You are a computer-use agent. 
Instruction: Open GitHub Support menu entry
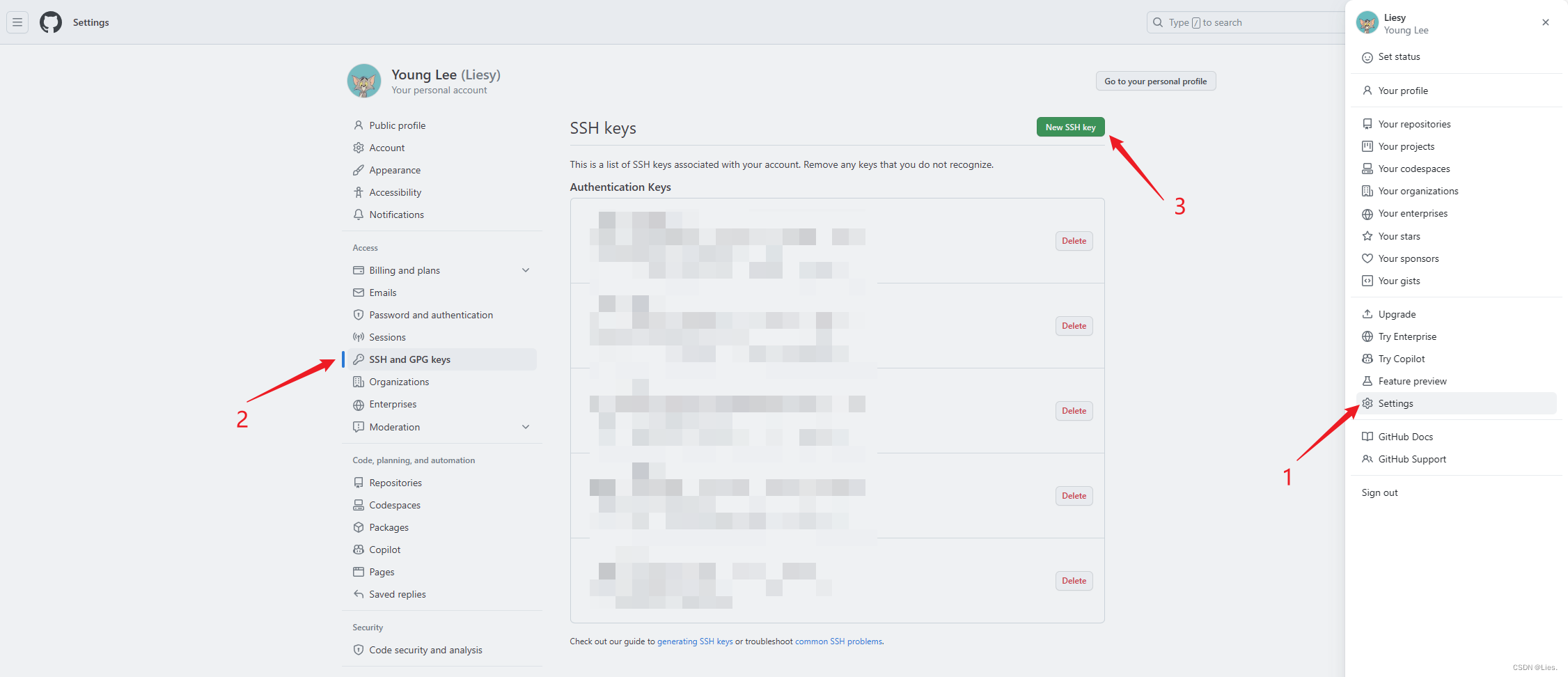coord(1457,459)
